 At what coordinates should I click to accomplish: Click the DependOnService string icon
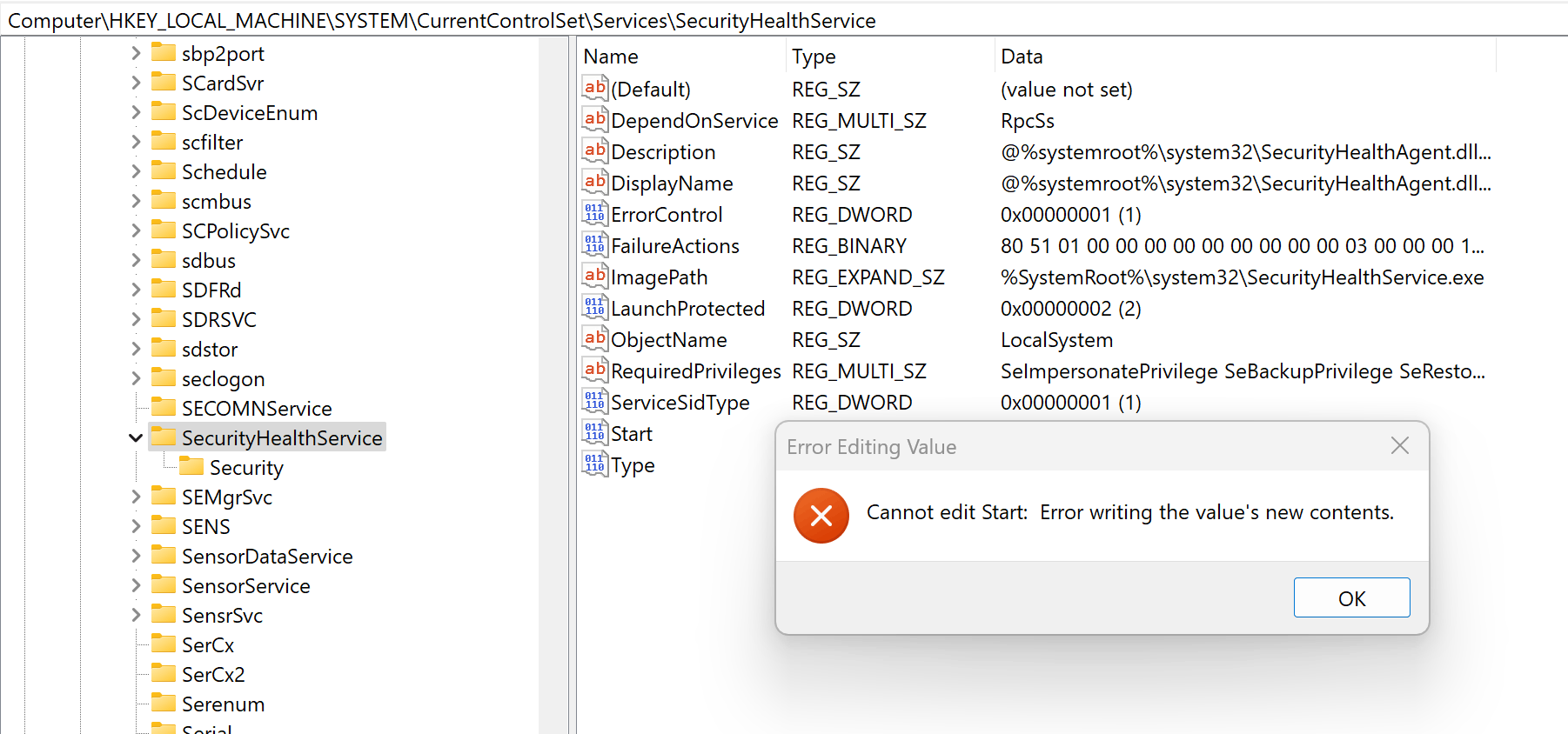point(595,119)
